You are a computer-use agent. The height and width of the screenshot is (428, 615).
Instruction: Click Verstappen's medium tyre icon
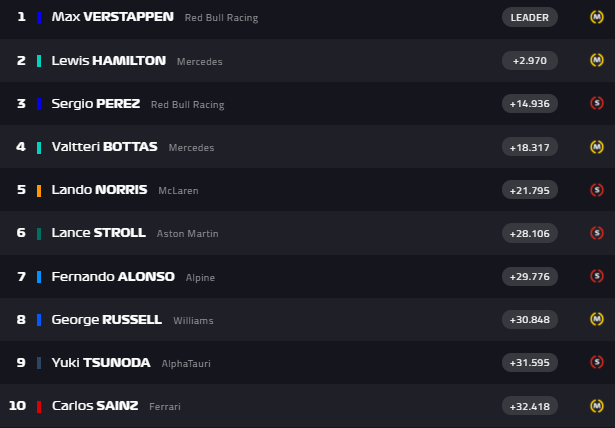[x=596, y=17]
